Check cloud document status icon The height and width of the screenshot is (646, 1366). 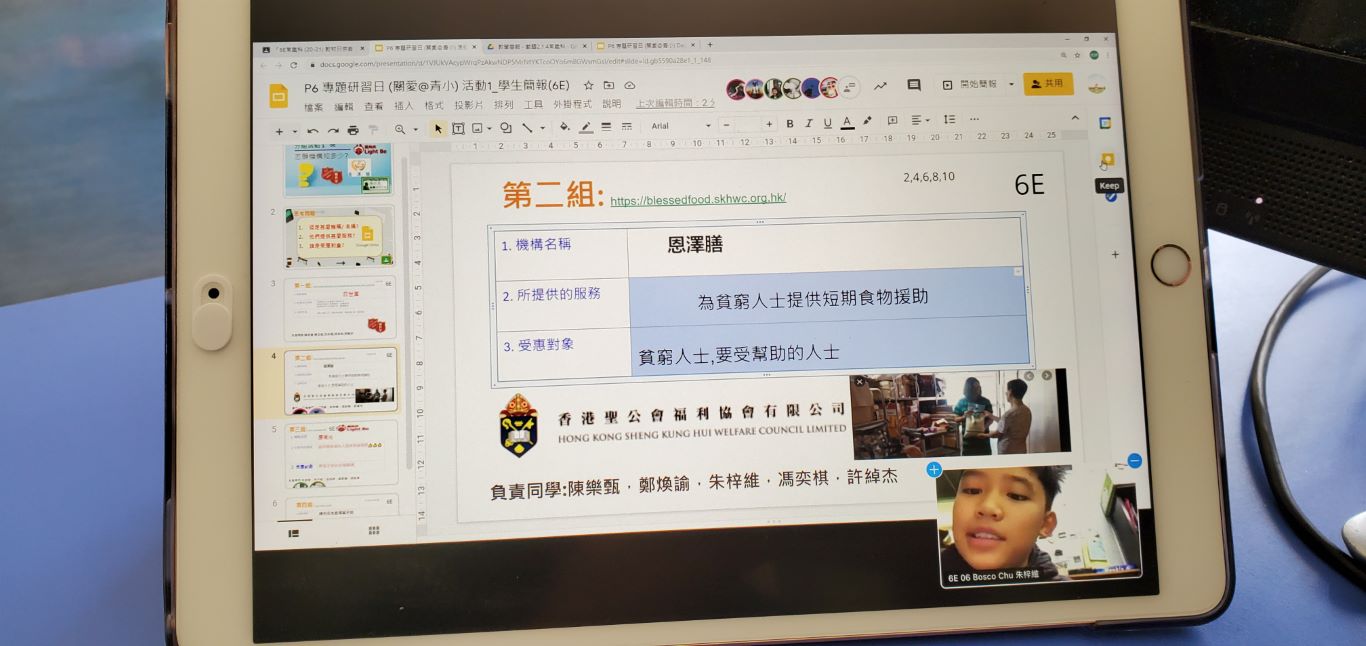point(630,86)
